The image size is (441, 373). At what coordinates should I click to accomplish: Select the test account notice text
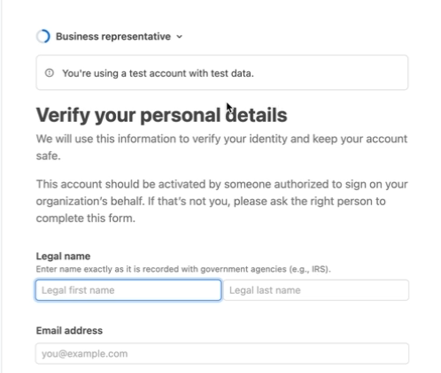[x=158, y=73]
